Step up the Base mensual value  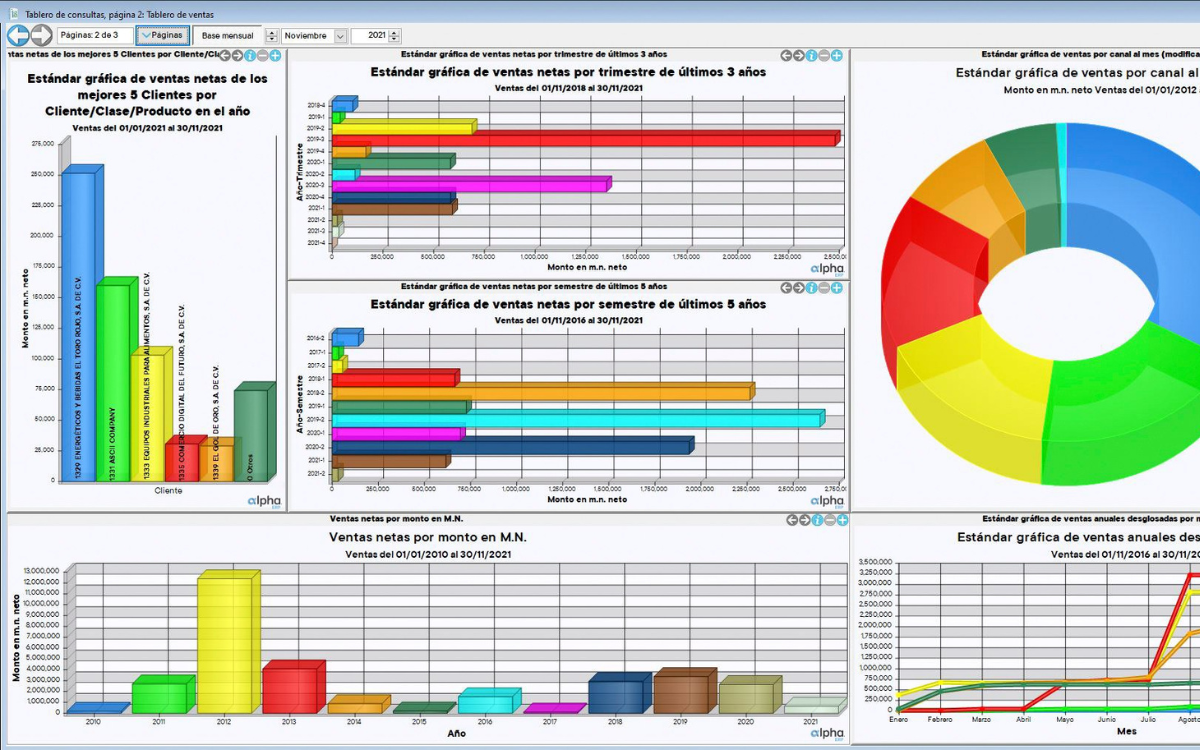click(270, 30)
